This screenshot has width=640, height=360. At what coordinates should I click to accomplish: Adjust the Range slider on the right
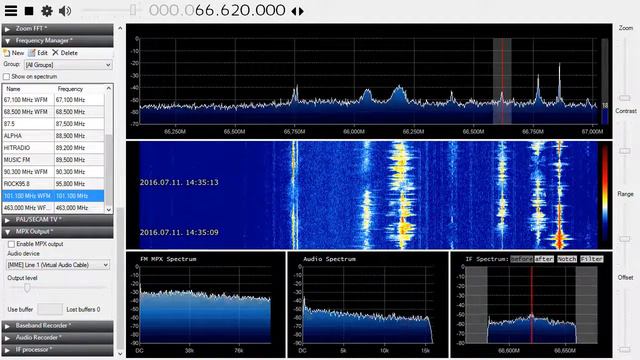click(x=625, y=239)
